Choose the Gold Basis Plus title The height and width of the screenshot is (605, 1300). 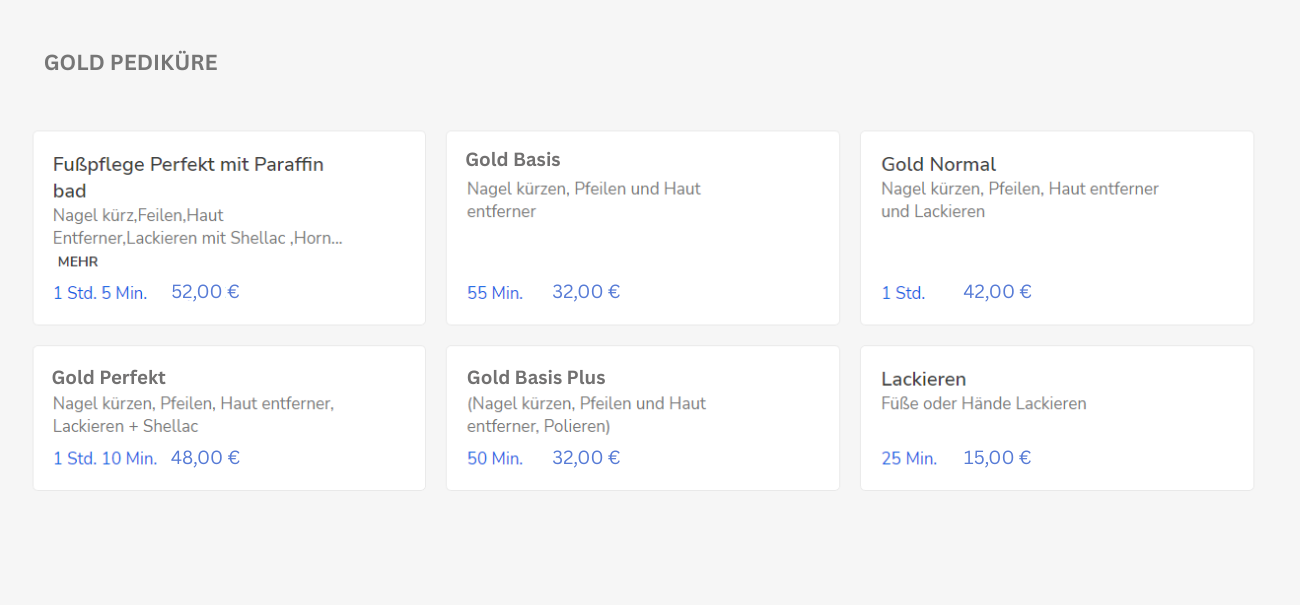[536, 378]
